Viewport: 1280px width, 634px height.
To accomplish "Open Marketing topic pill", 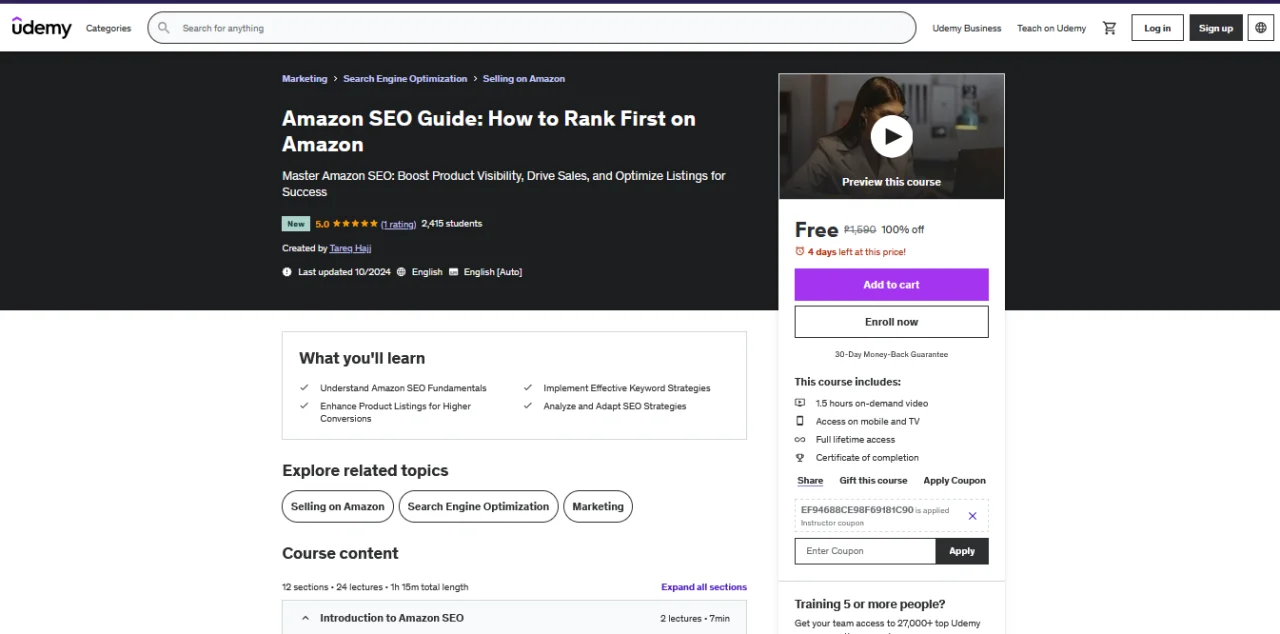I will (598, 507).
